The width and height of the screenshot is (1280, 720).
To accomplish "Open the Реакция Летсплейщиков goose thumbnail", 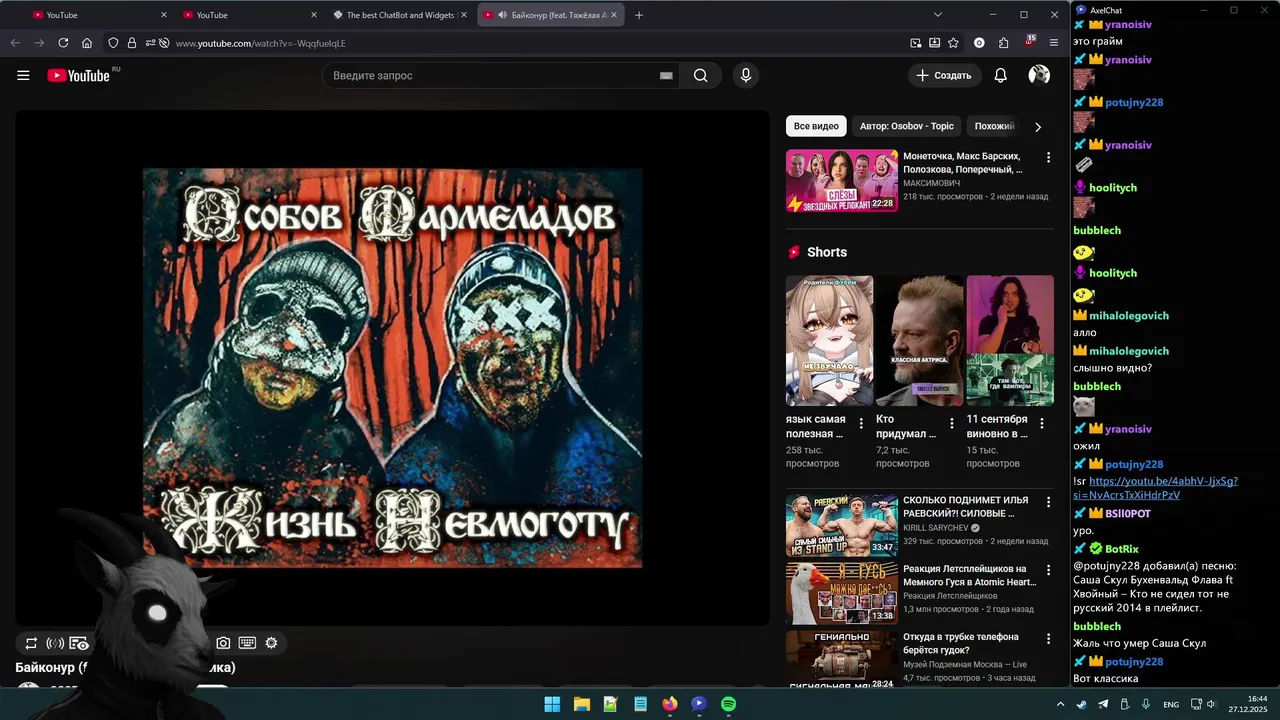I will click(842, 593).
